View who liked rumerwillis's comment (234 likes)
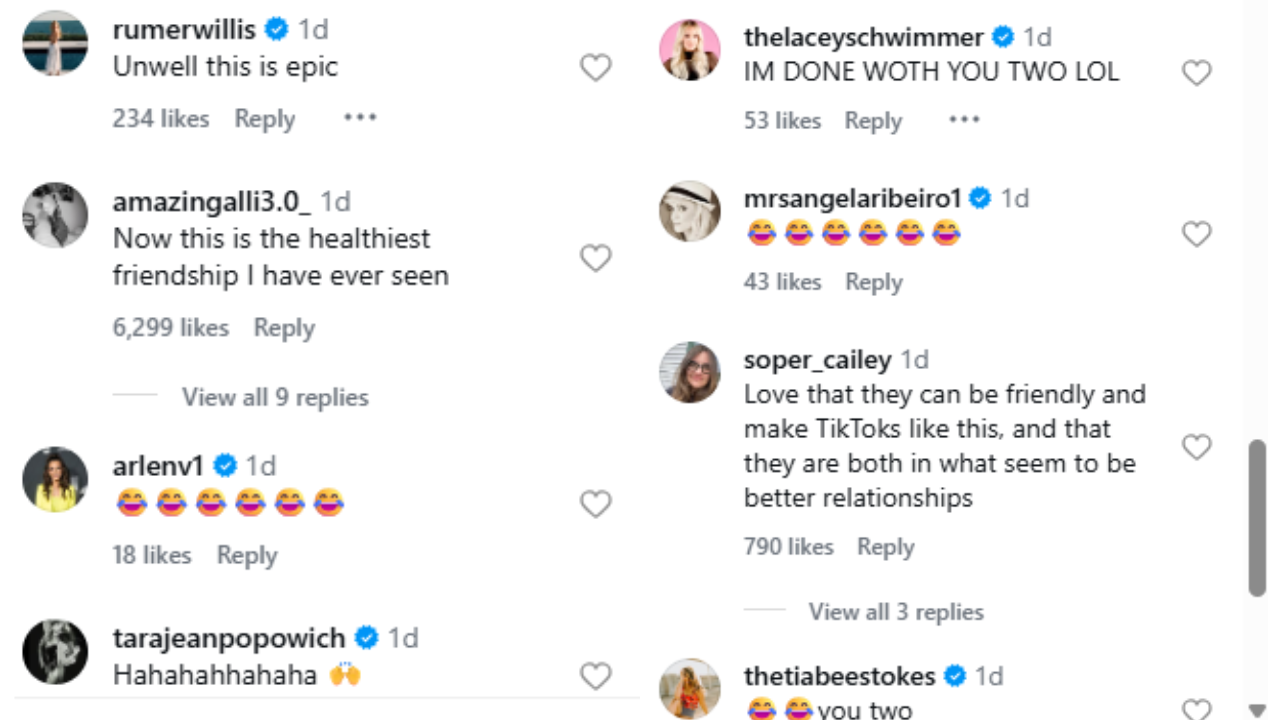This screenshot has width=1280, height=720. 161,118
